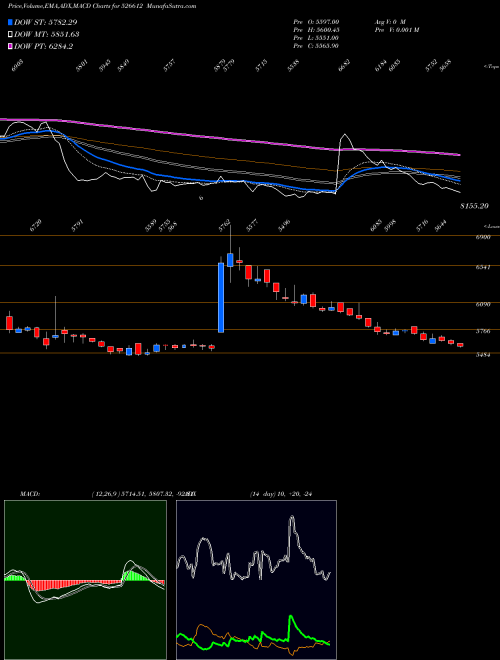Click the 6341 price axis label

click(x=482, y=267)
